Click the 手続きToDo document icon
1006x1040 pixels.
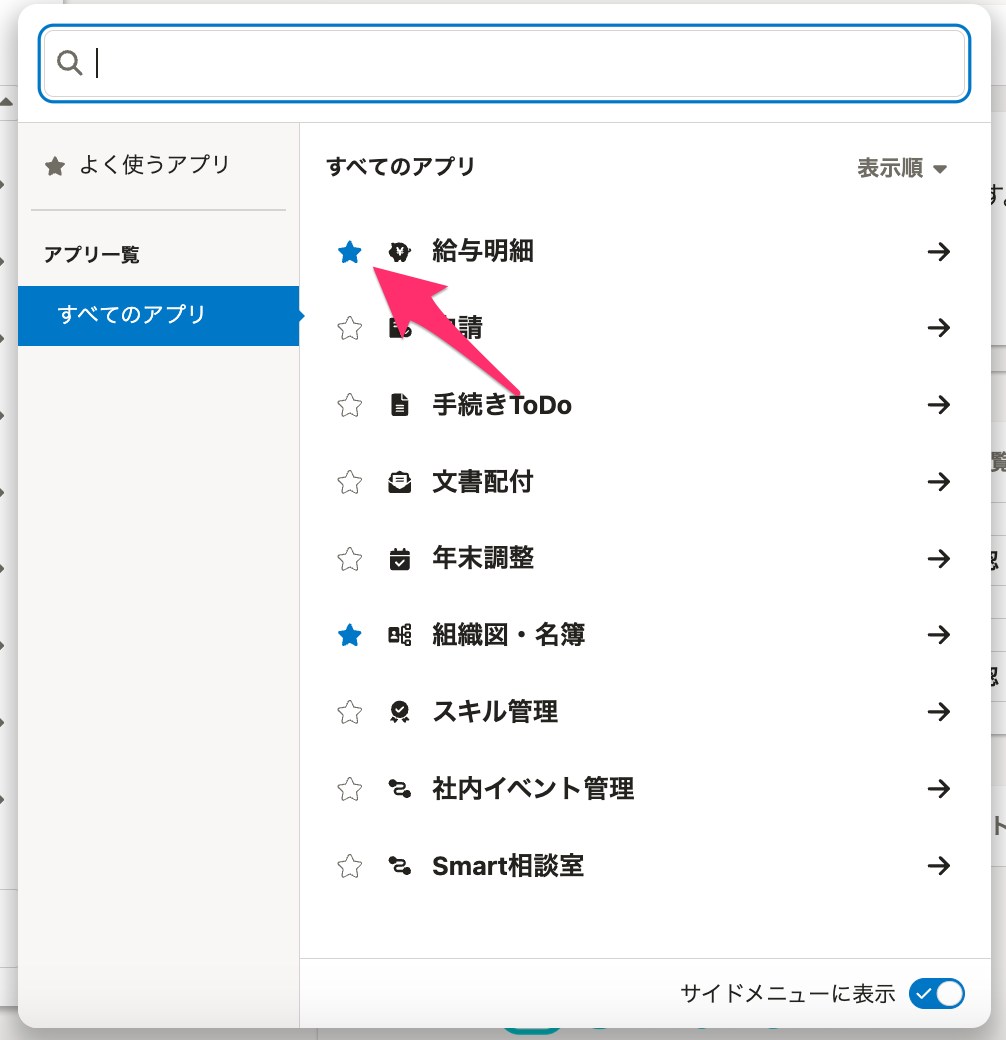(400, 405)
